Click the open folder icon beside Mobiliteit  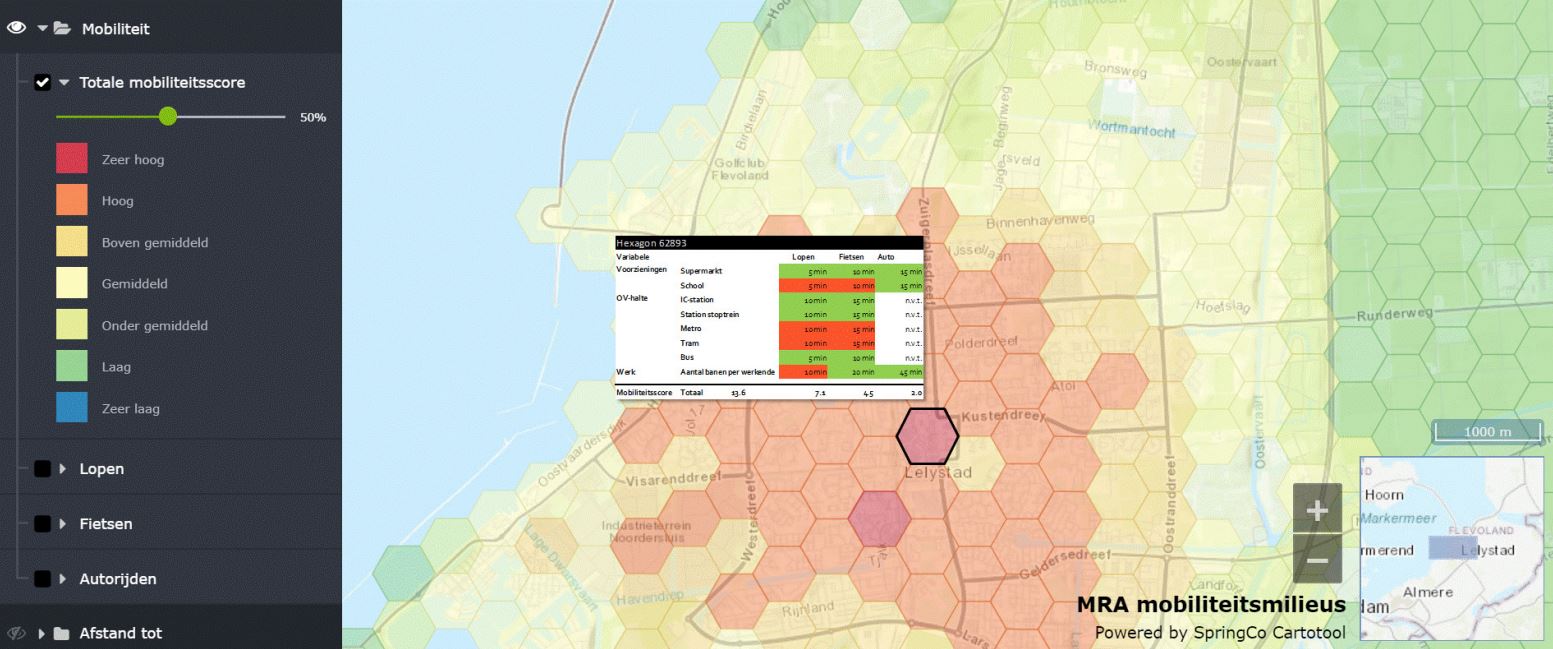(x=62, y=28)
